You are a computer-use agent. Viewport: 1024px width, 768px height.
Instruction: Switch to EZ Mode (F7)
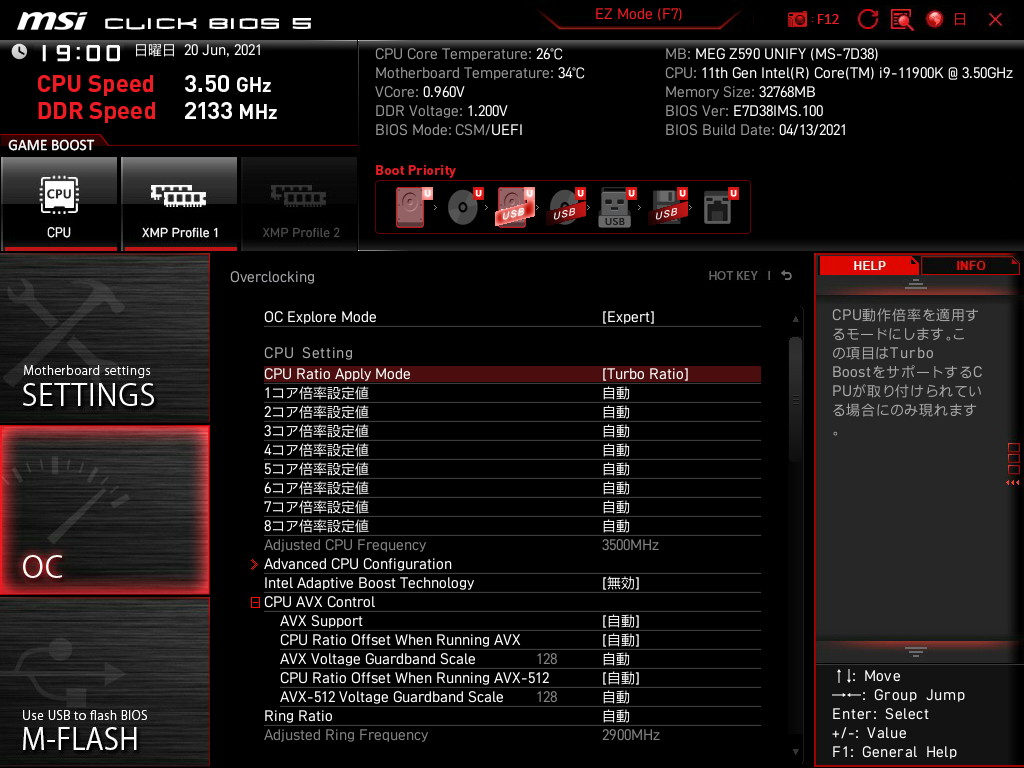[638, 14]
